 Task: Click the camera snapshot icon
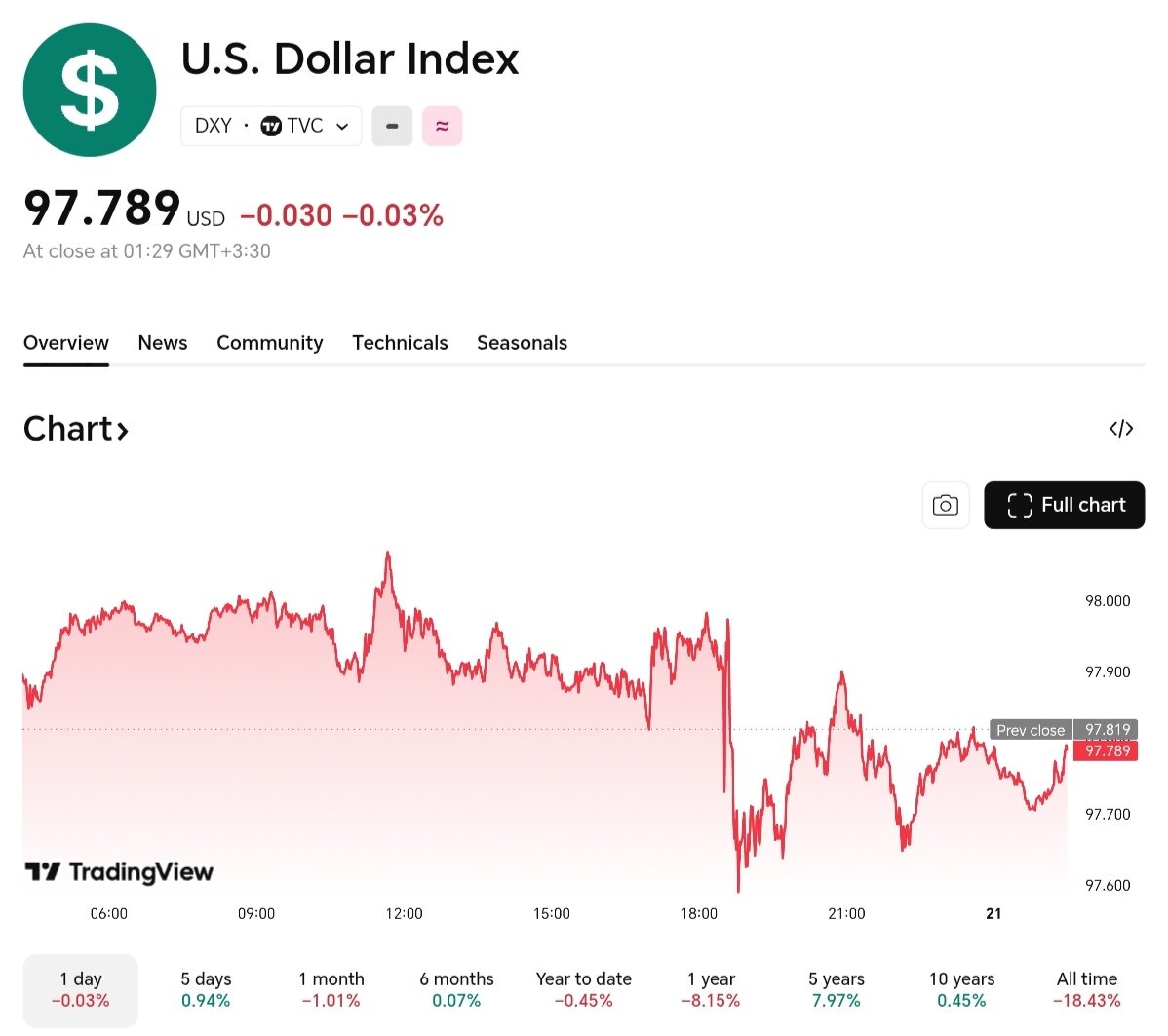pos(945,505)
